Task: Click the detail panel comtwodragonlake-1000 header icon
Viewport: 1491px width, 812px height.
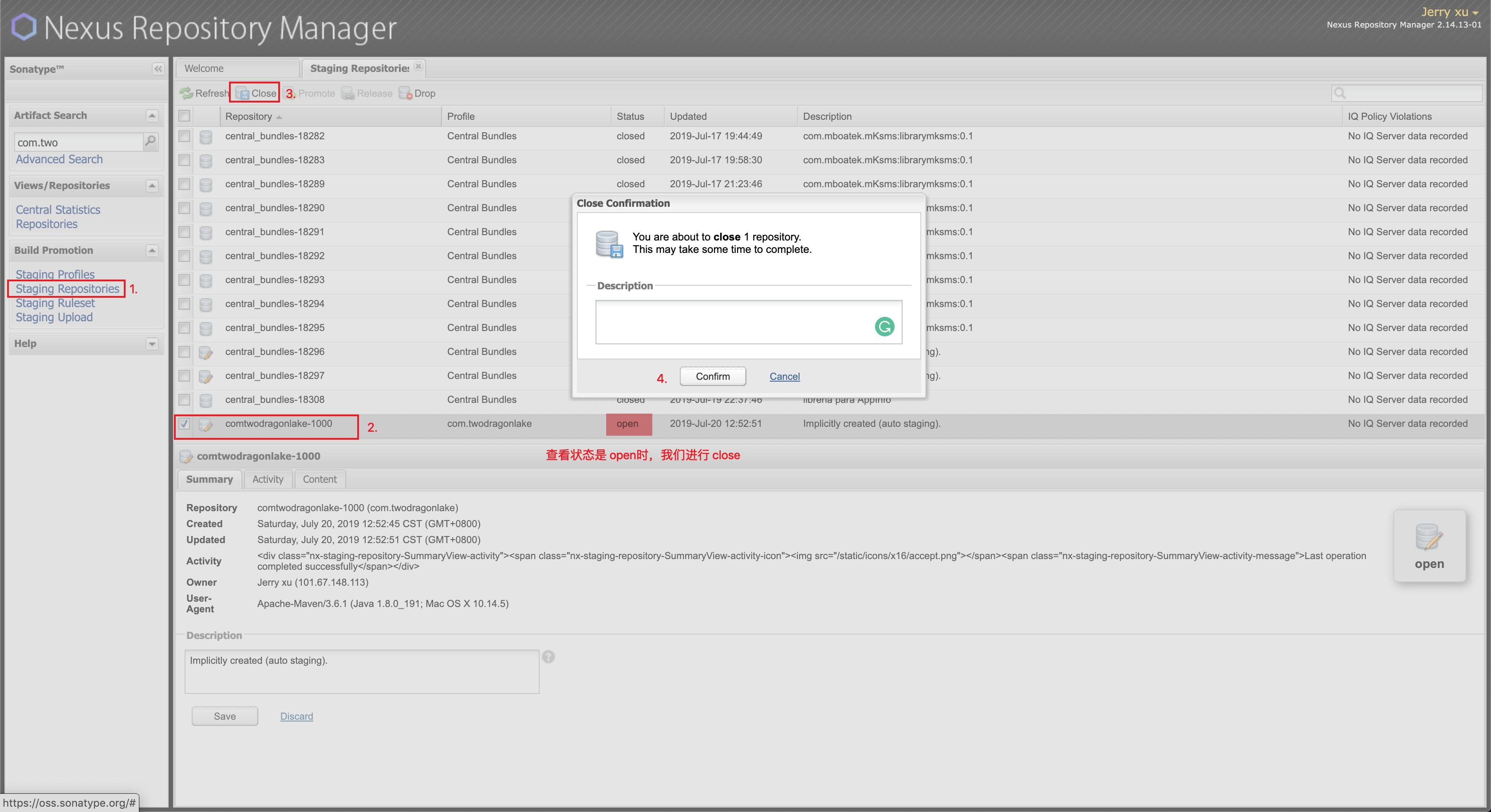Action: (x=186, y=457)
